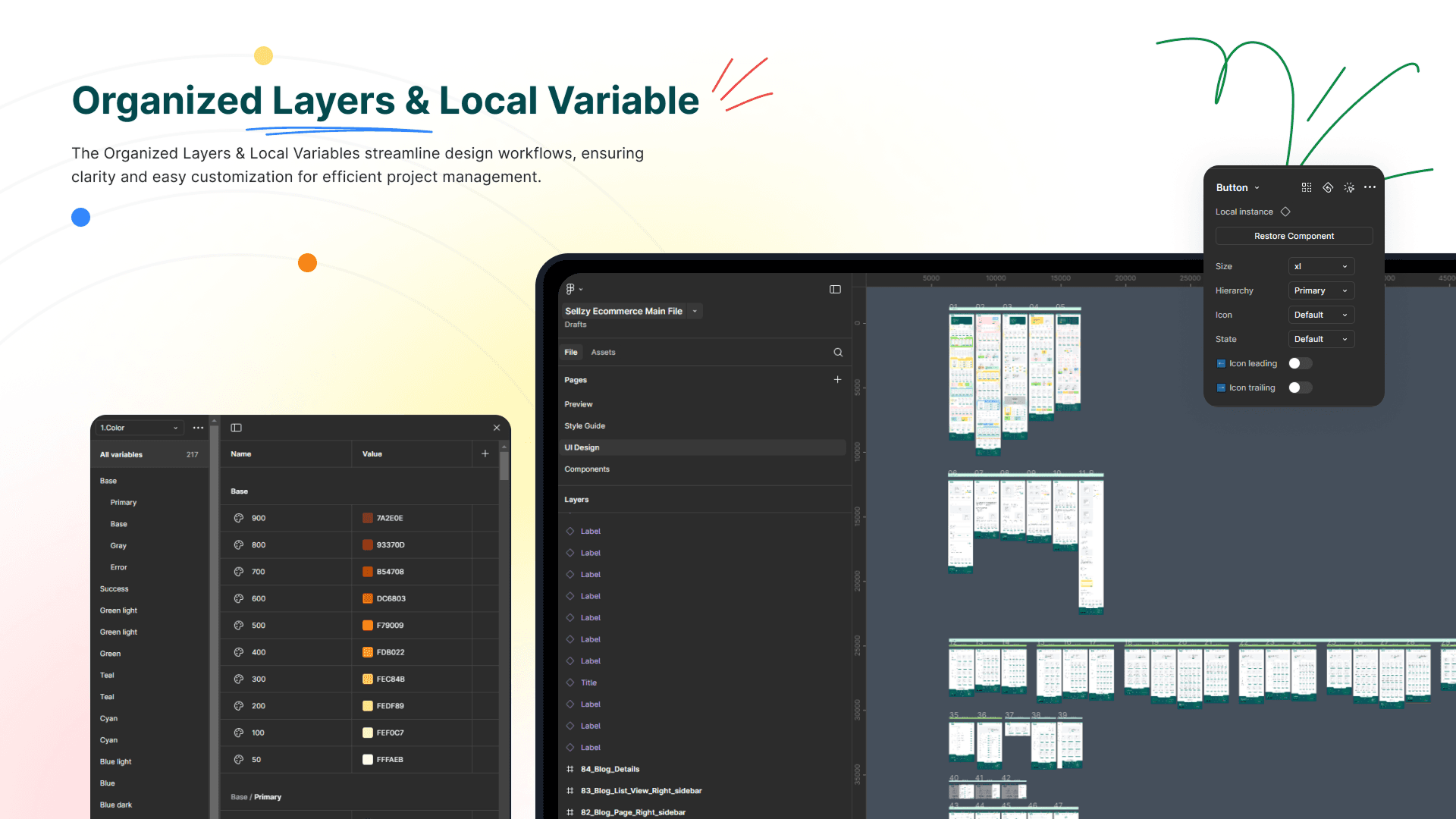1456x819 pixels.
Task: Click sidebar toggle icon in variables panel
Action: click(236, 428)
